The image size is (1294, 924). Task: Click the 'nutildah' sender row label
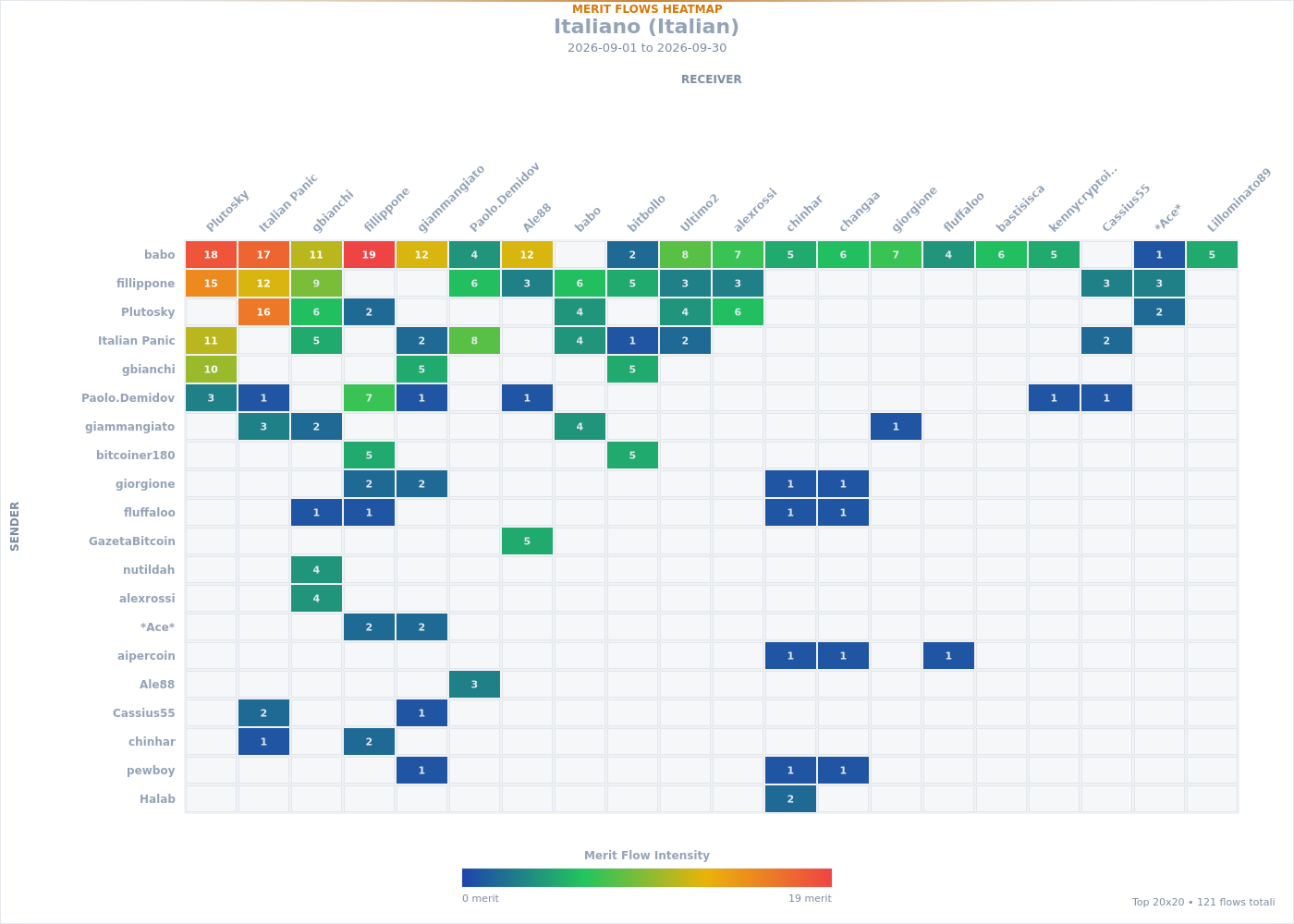pos(149,570)
